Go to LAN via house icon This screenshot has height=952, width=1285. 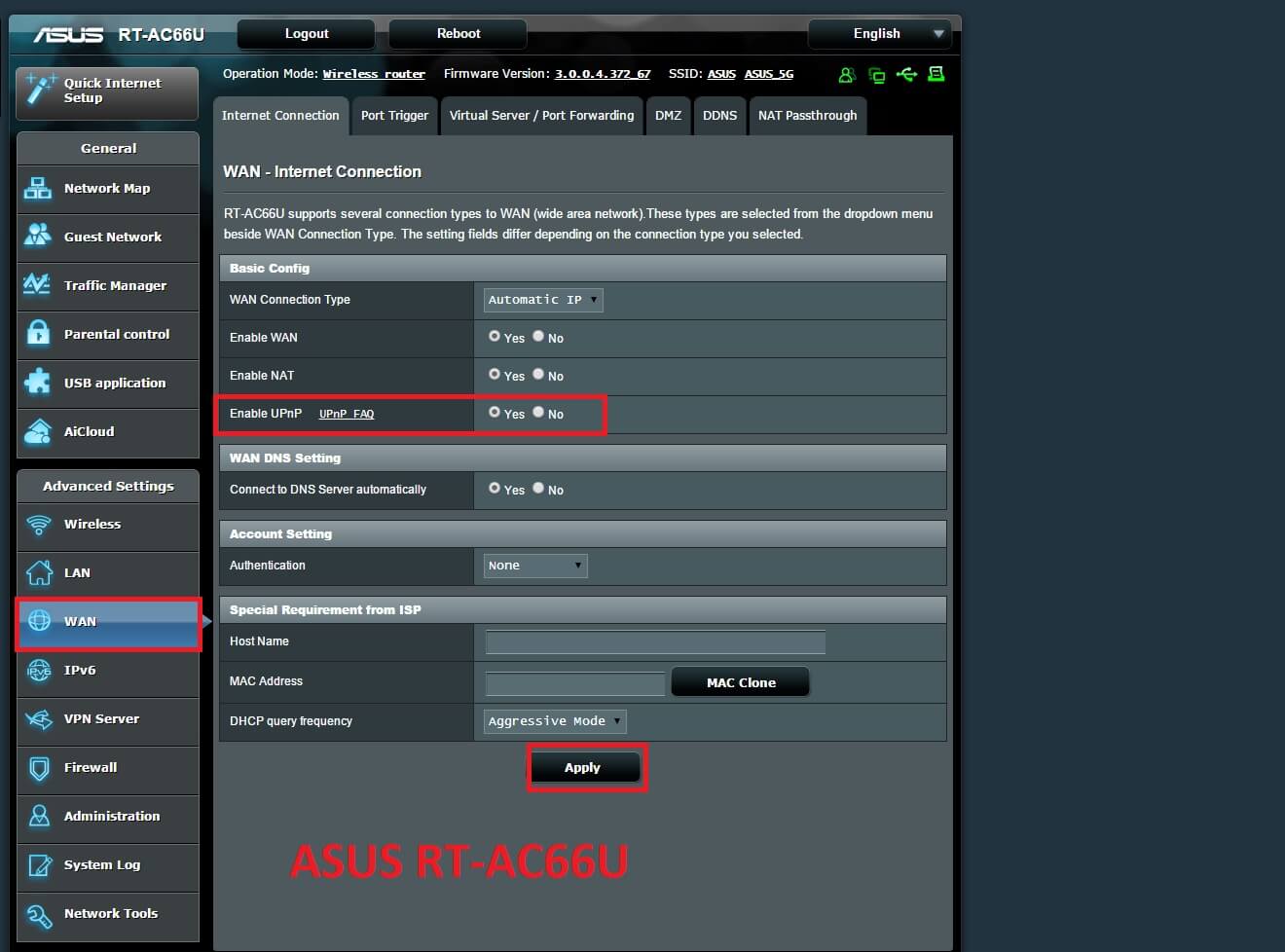[39, 572]
